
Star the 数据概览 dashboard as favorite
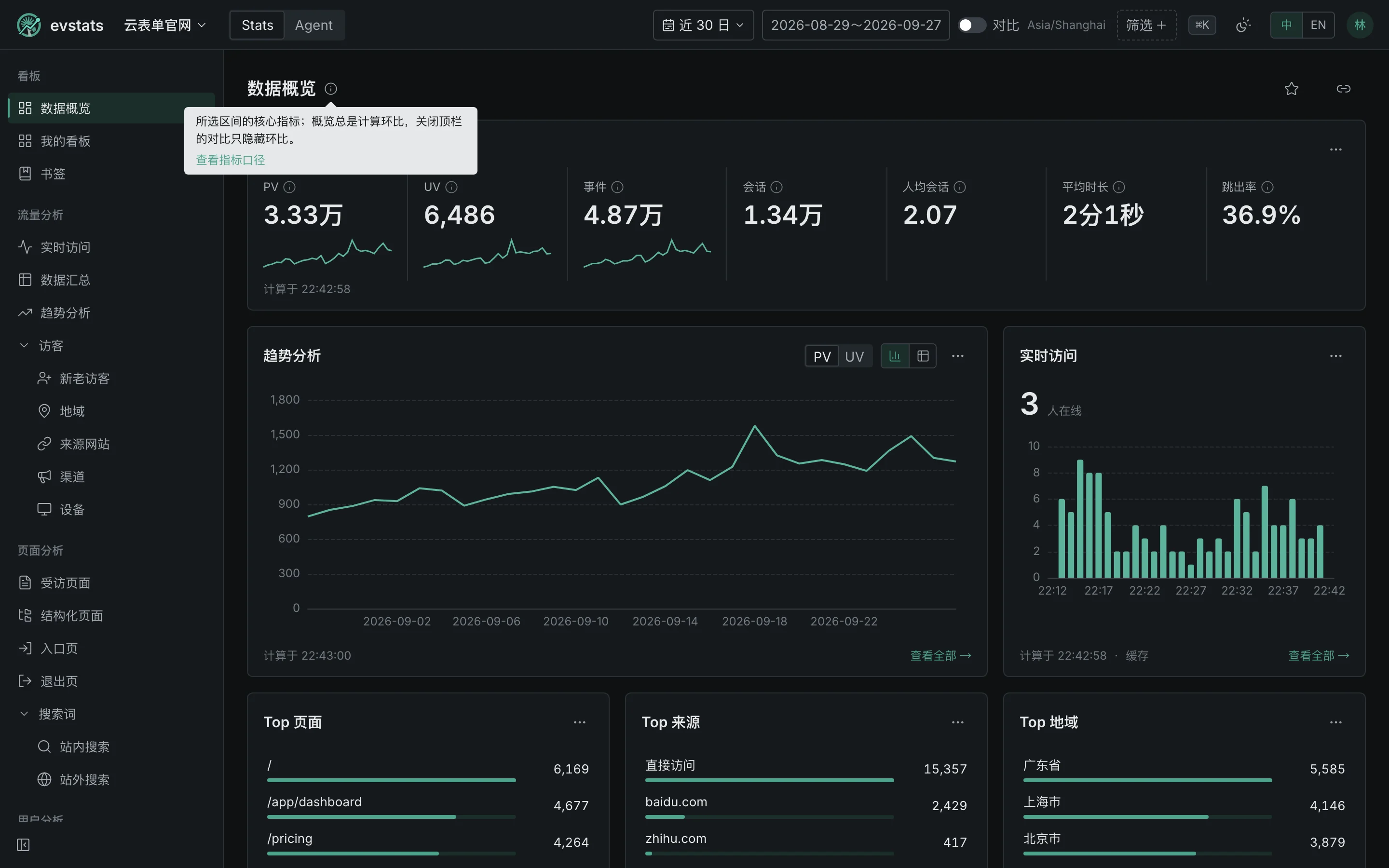tap(1291, 88)
